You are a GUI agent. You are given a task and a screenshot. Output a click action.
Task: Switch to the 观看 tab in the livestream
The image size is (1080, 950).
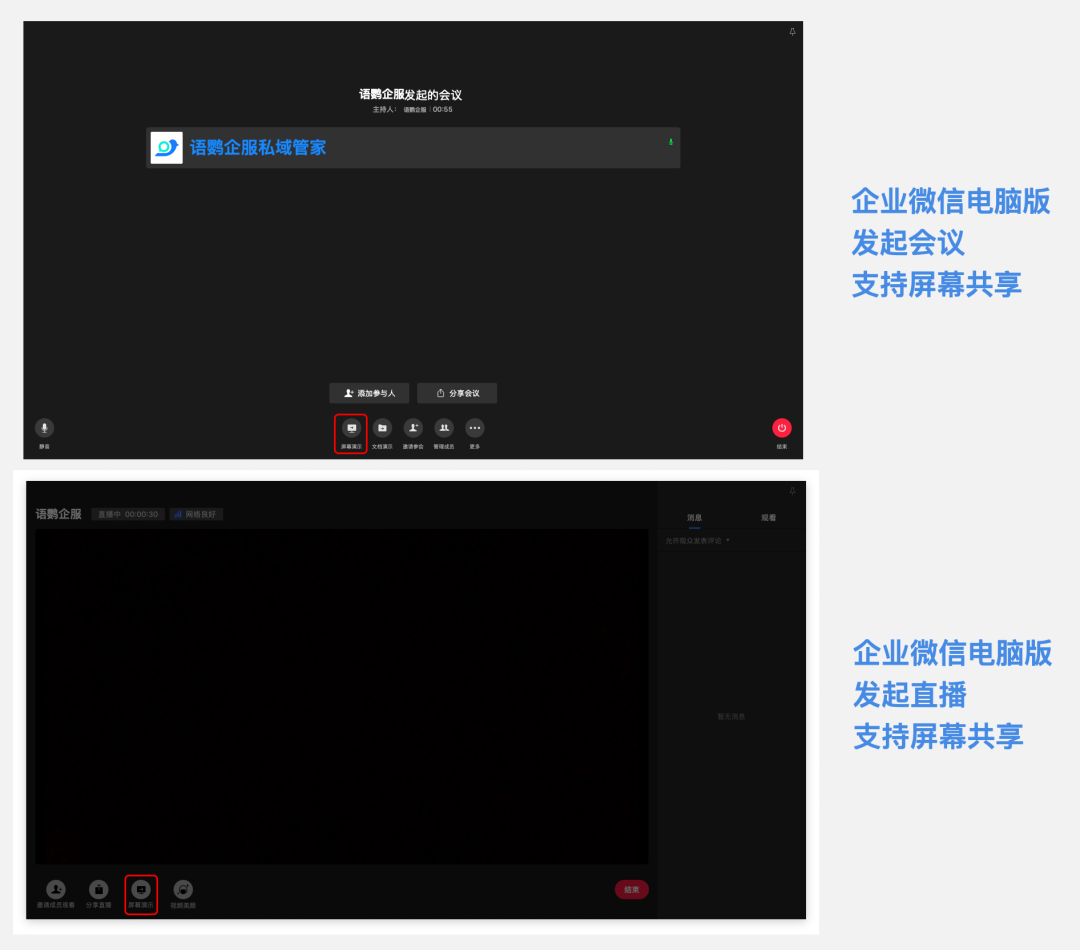pyautogui.click(x=768, y=518)
